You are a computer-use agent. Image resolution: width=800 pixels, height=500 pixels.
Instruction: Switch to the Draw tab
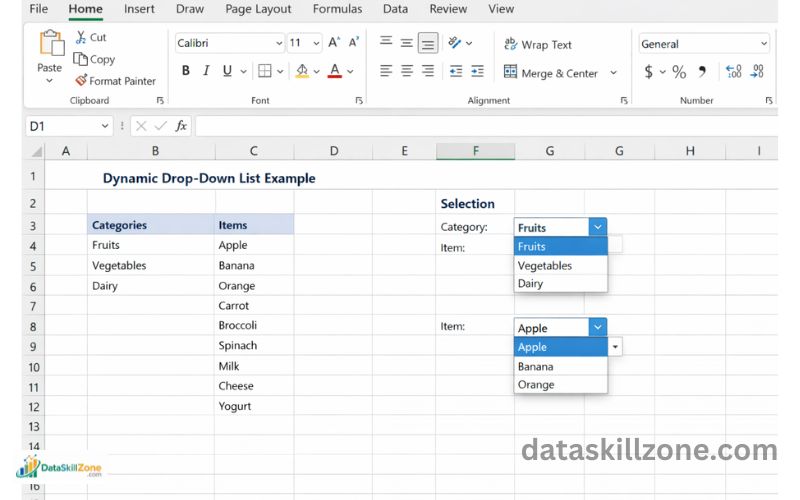point(189,9)
